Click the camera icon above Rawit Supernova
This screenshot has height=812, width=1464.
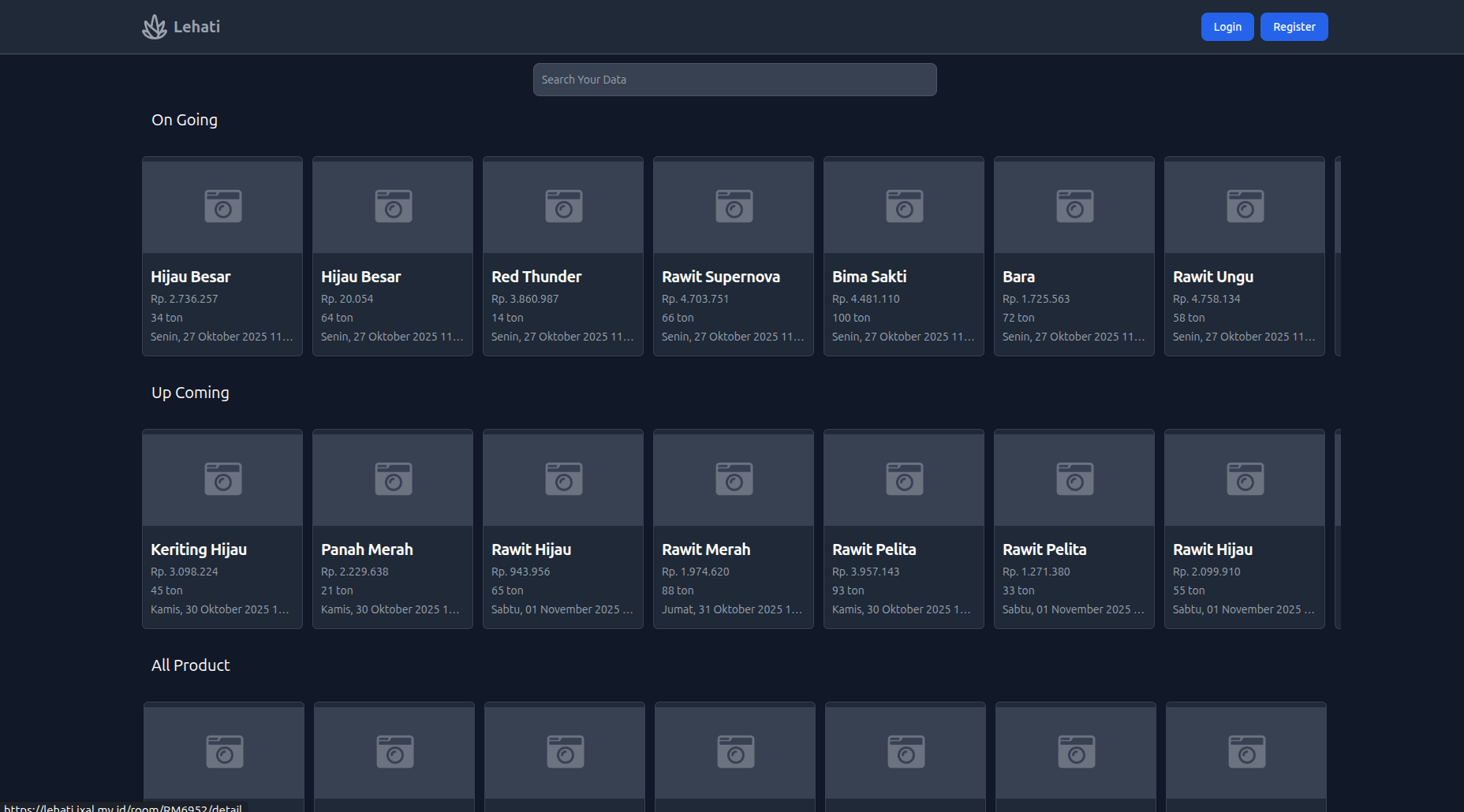(734, 206)
